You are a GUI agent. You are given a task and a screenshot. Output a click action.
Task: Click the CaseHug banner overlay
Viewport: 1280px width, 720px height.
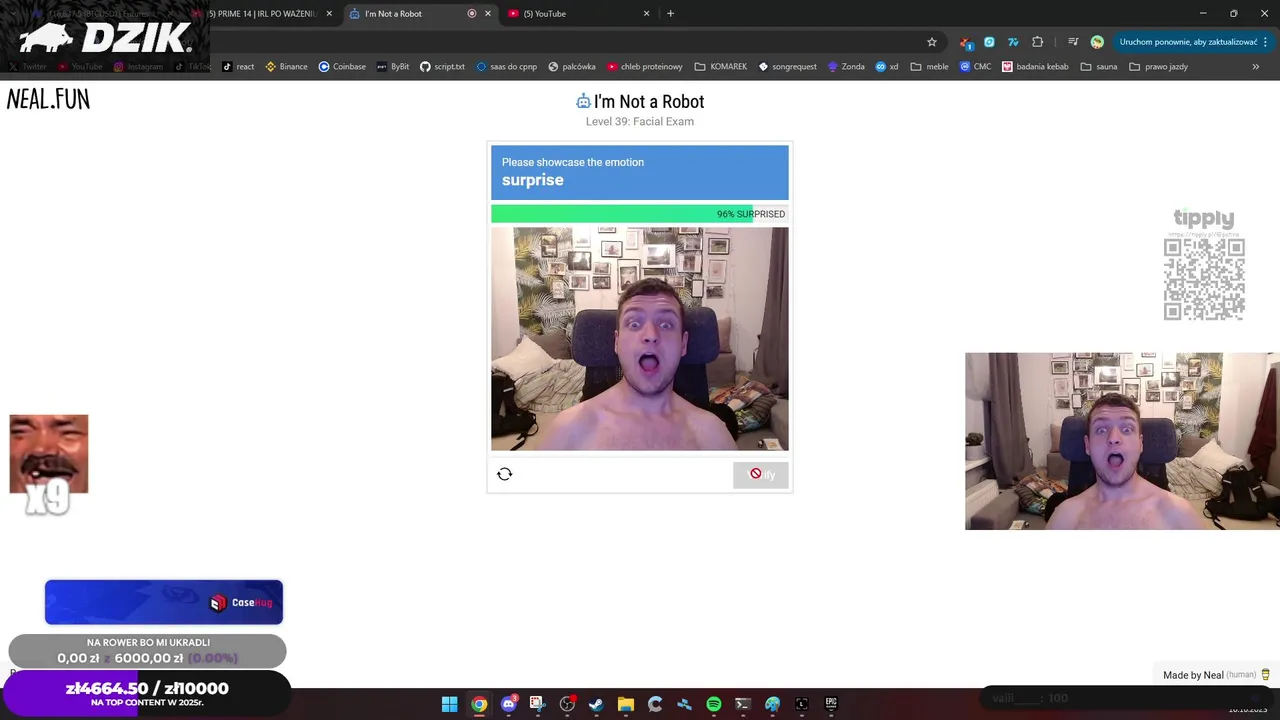(x=164, y=602)
